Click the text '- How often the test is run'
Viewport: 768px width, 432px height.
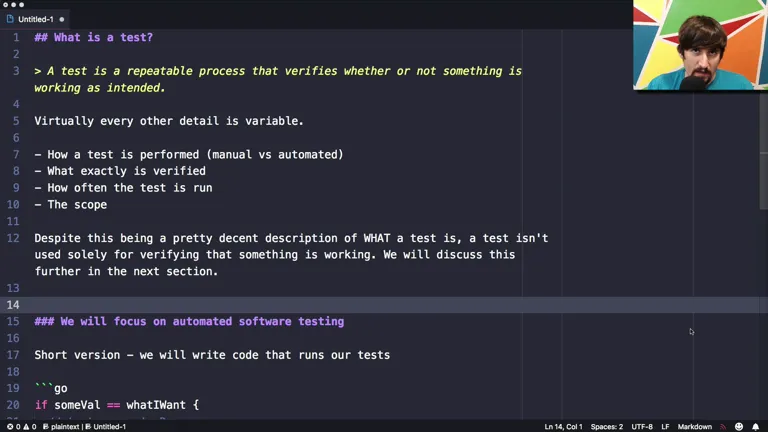(123, 188)
